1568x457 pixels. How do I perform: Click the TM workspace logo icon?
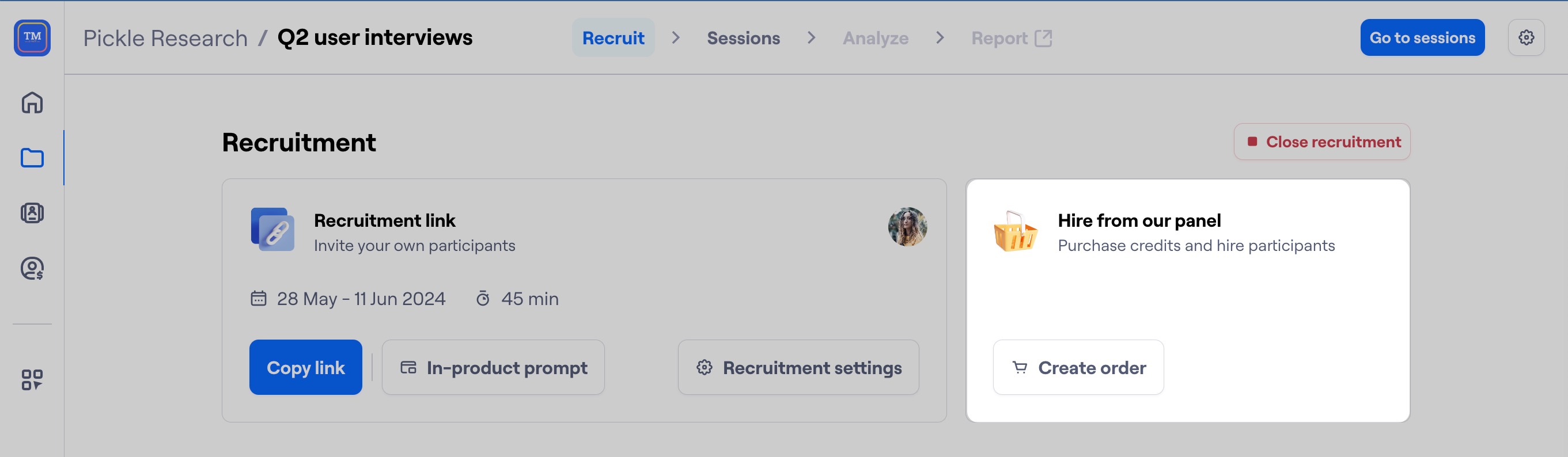pos(32,38)
